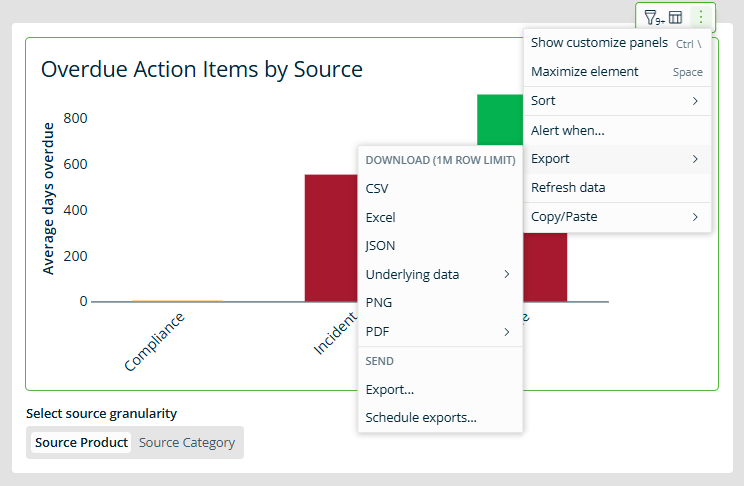Download the data as Excel

pyautogui.click(x=381, y=217)
